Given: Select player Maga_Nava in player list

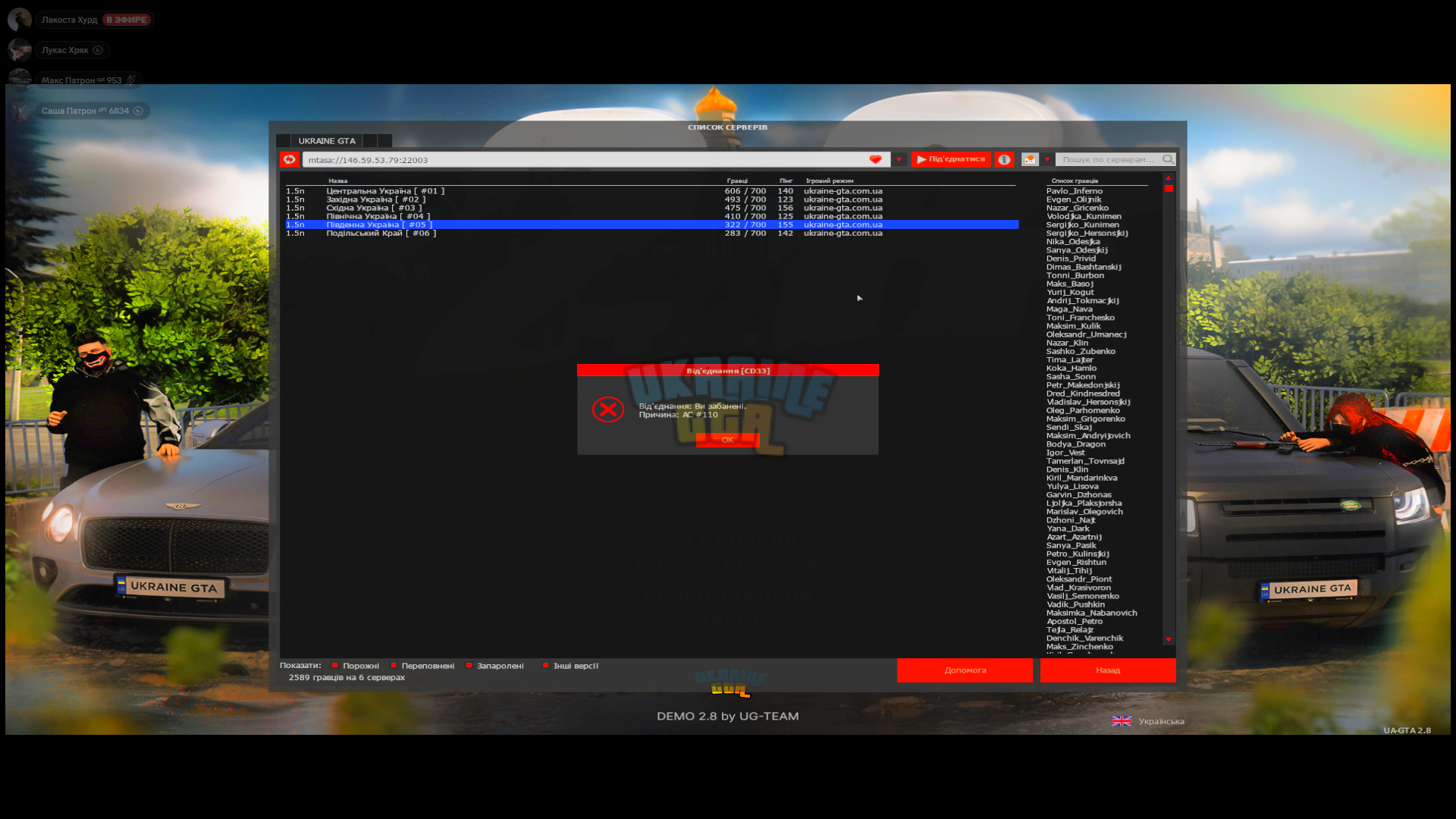Looking at the screenshot, I should coord(1069,309).
